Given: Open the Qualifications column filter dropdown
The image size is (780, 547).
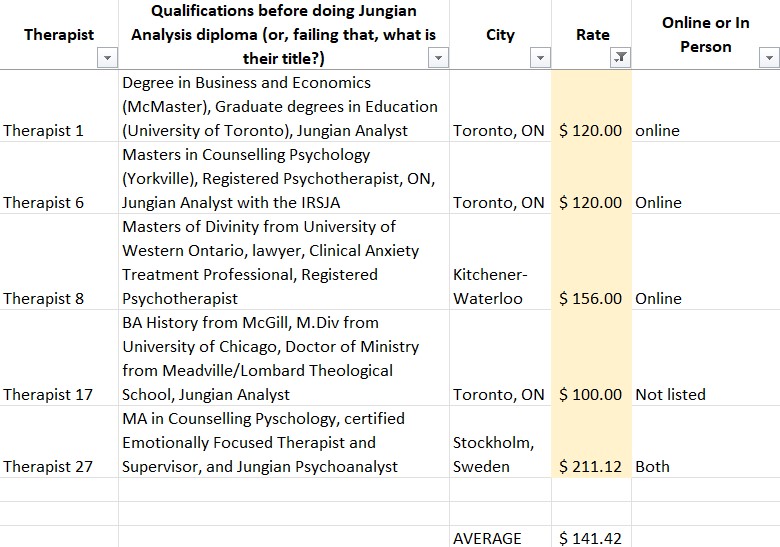Looking at the screenshot, I should tap(438, 59).
